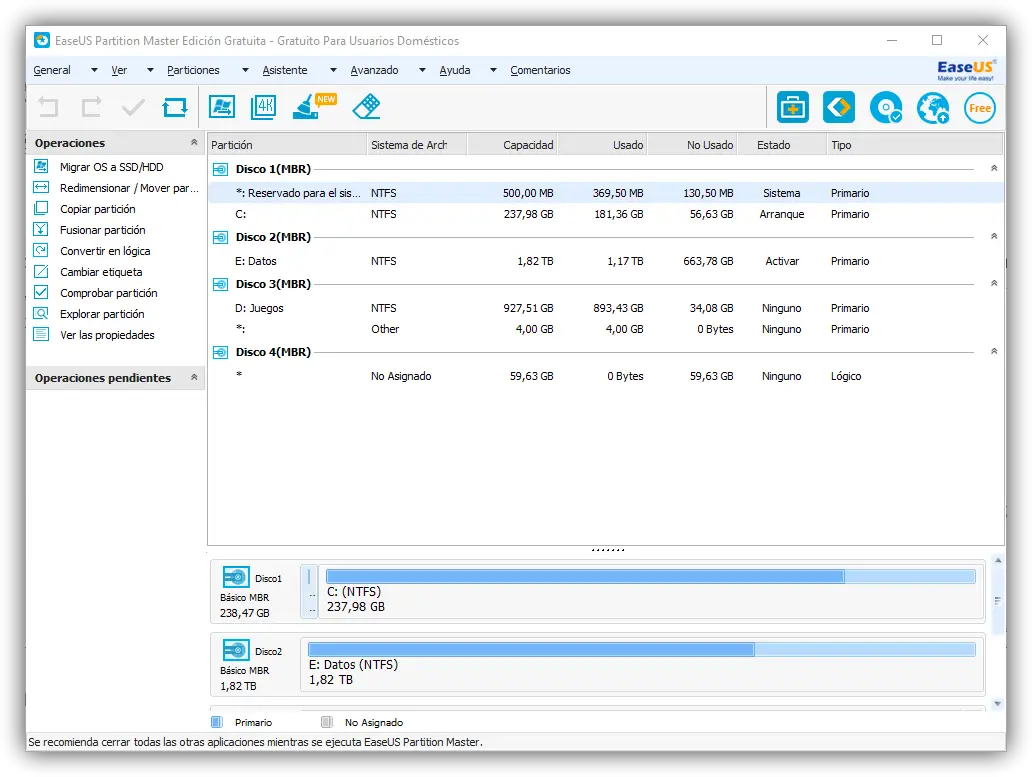The image size is (1032, 777).
Task: Collapse the Operaciones pendientes section
Action: click(x=194, y=378)
